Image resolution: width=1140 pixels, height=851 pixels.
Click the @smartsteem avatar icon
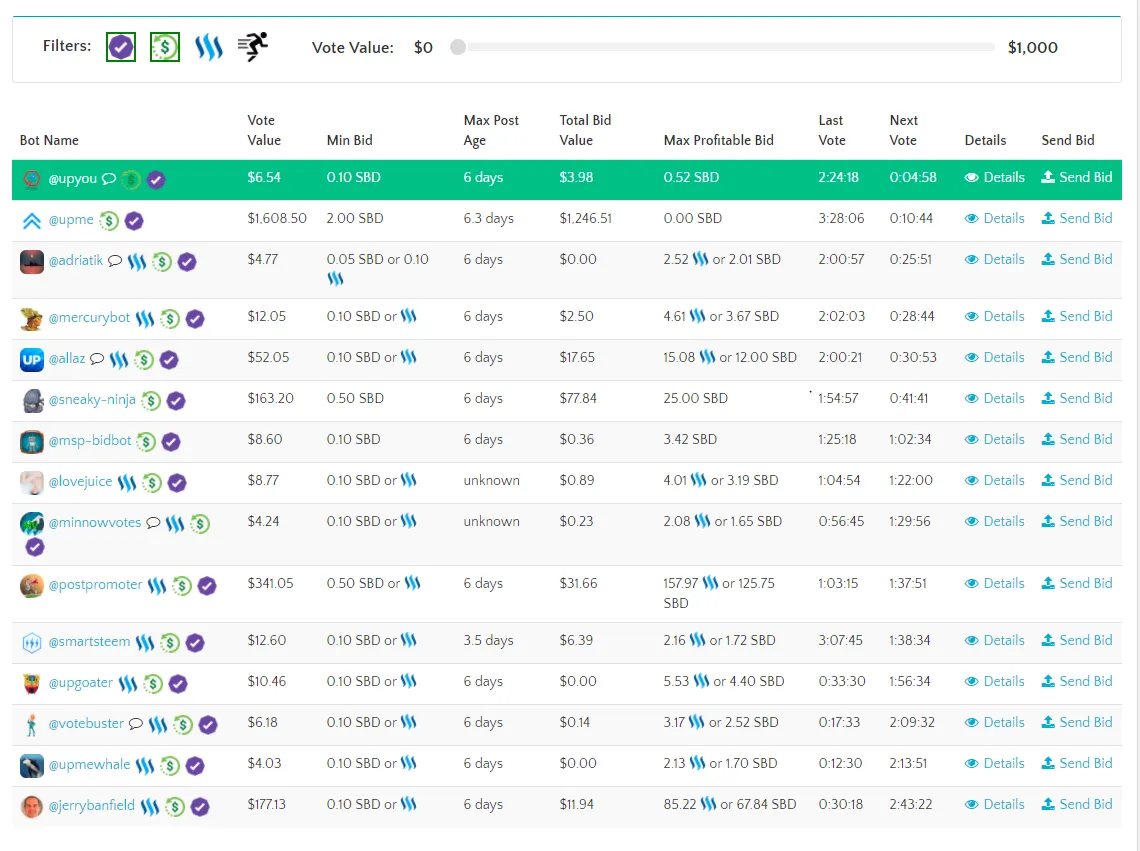click(x=32, y=643)
